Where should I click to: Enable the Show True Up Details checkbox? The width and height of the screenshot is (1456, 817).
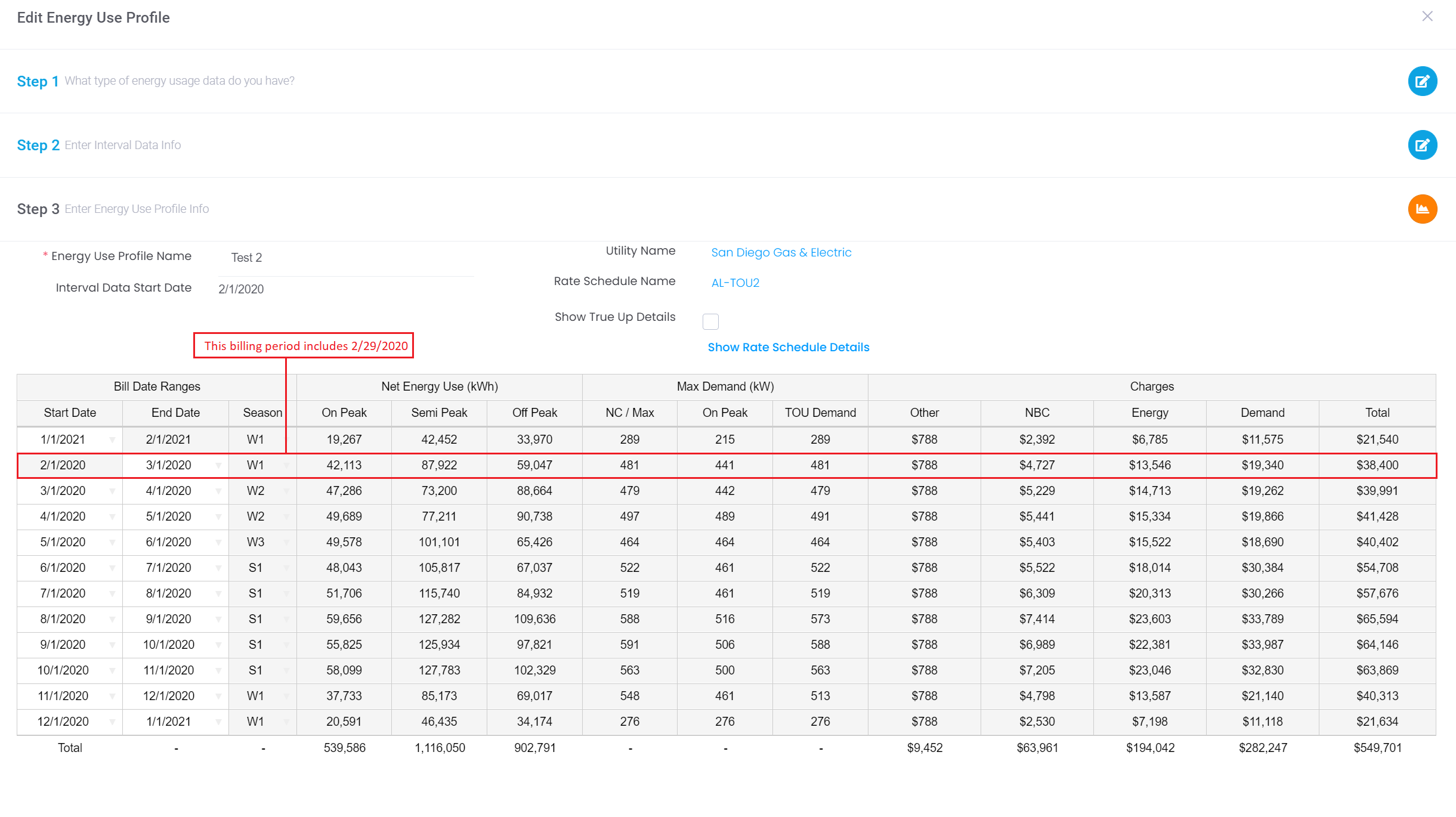[710, 321]
